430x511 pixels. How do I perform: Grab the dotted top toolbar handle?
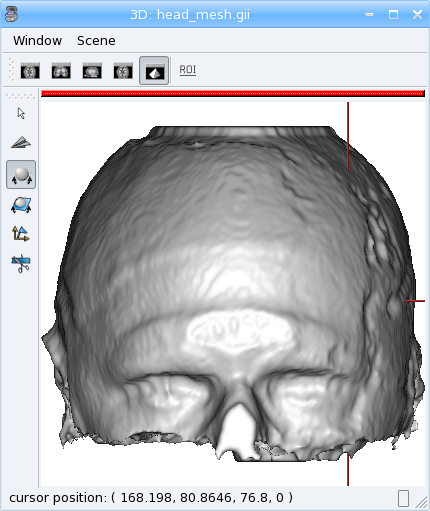pyautogui.click(x=12, y=70)
